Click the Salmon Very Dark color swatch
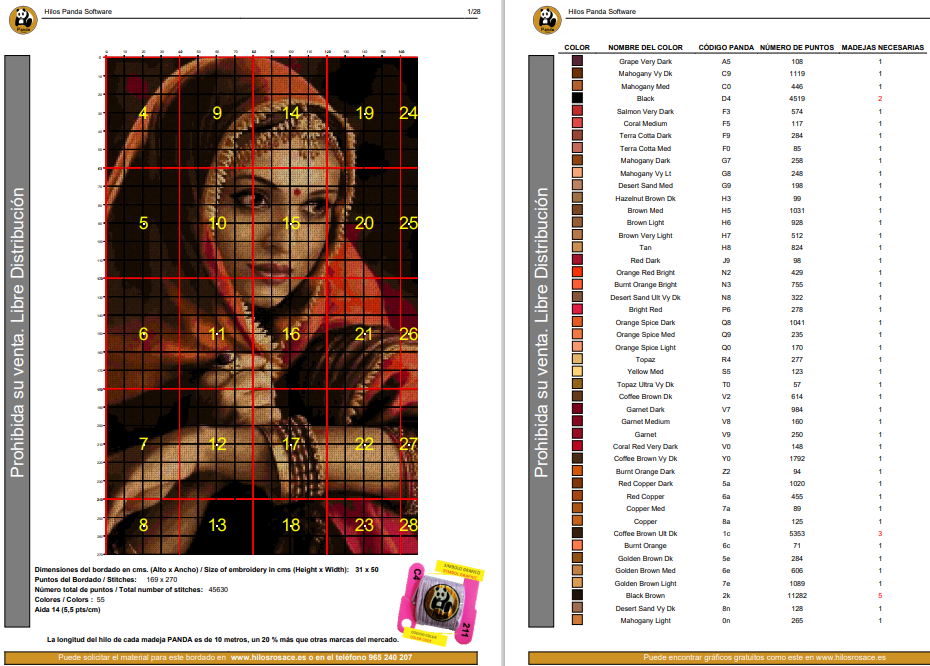Image resolution: width=930 pixels, height=666 pixels. coord(577,111)
